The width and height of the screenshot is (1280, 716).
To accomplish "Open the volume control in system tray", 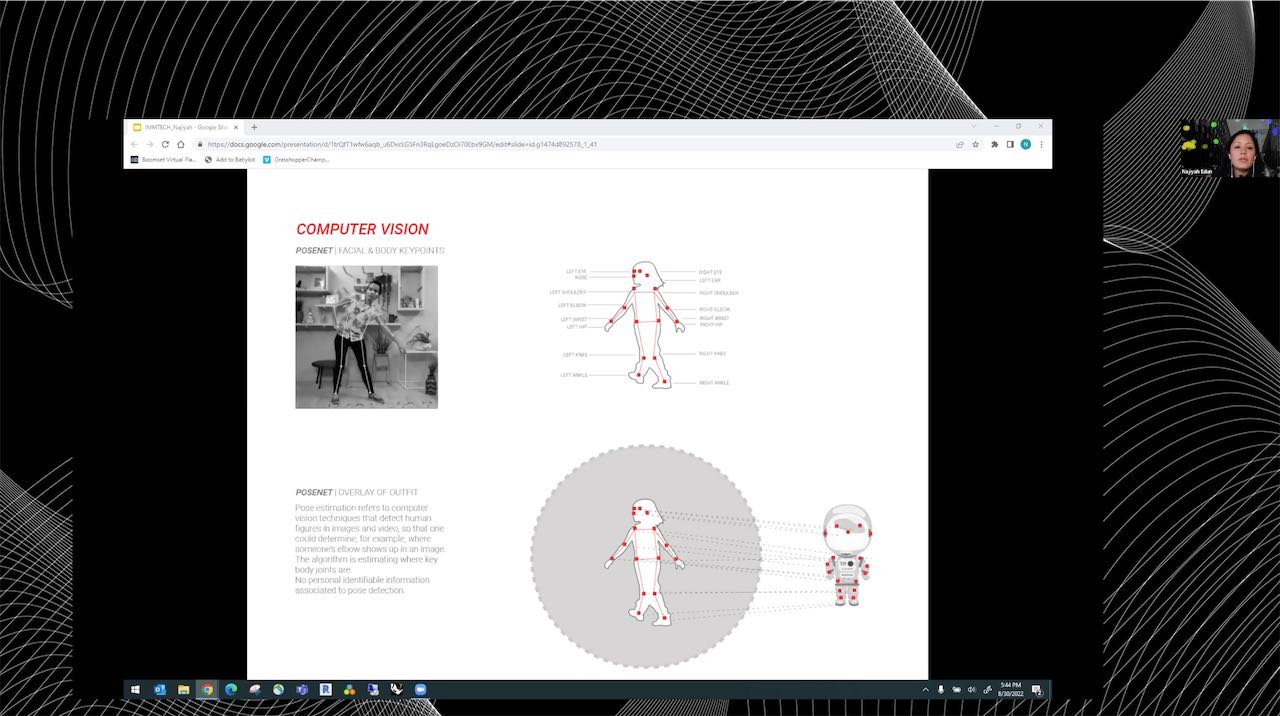I will [972, 690].
